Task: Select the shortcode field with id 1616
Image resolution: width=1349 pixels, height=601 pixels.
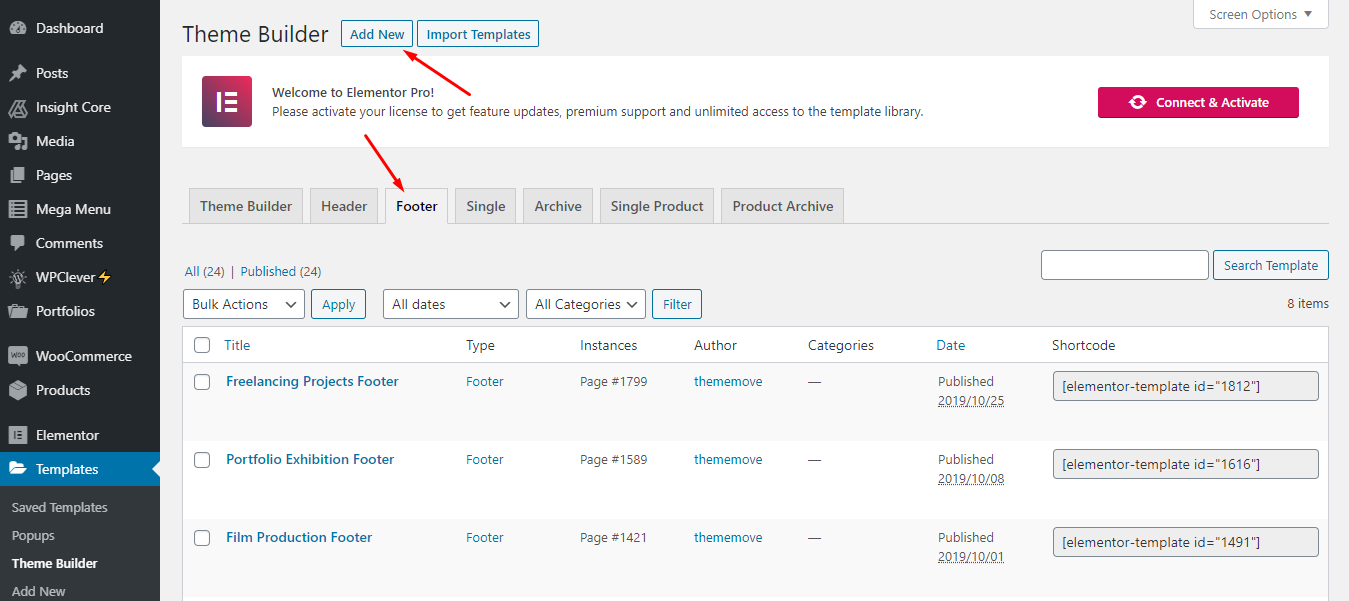Action: point(1186,464)
